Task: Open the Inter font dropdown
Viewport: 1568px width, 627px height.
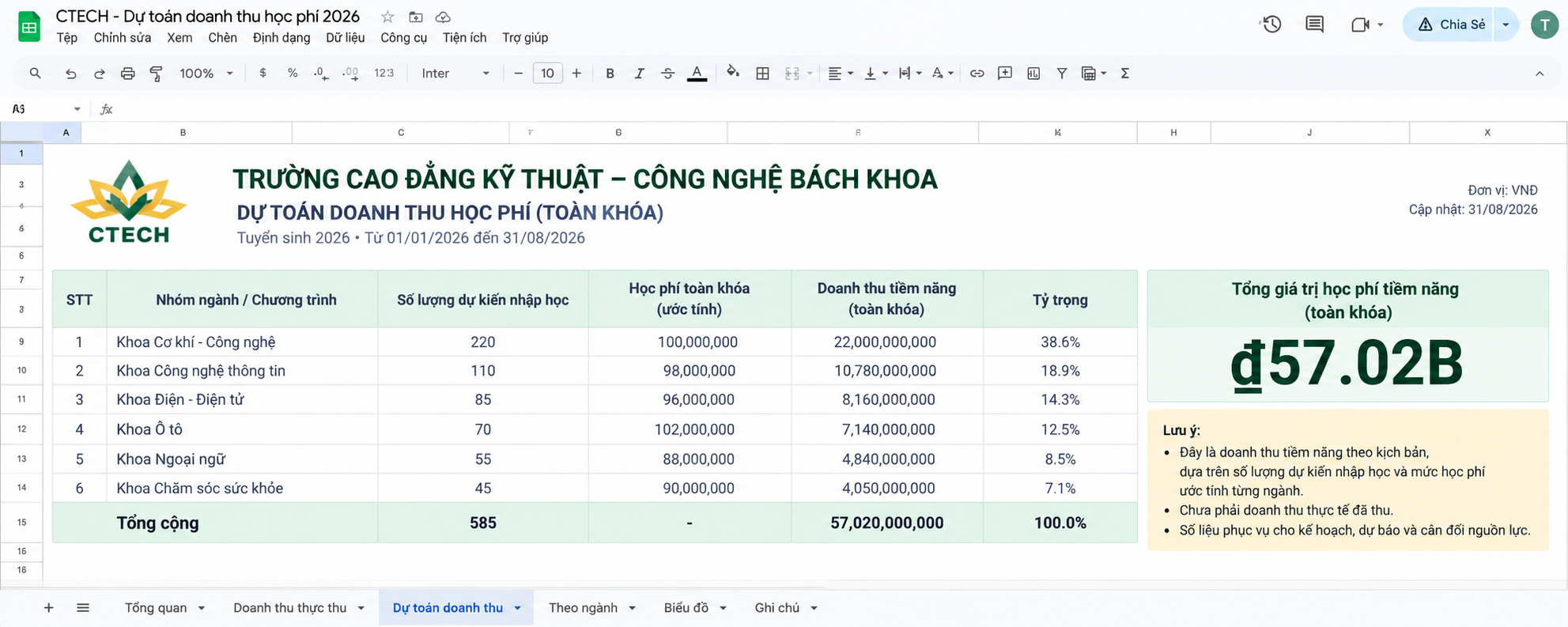Action: 455,74
